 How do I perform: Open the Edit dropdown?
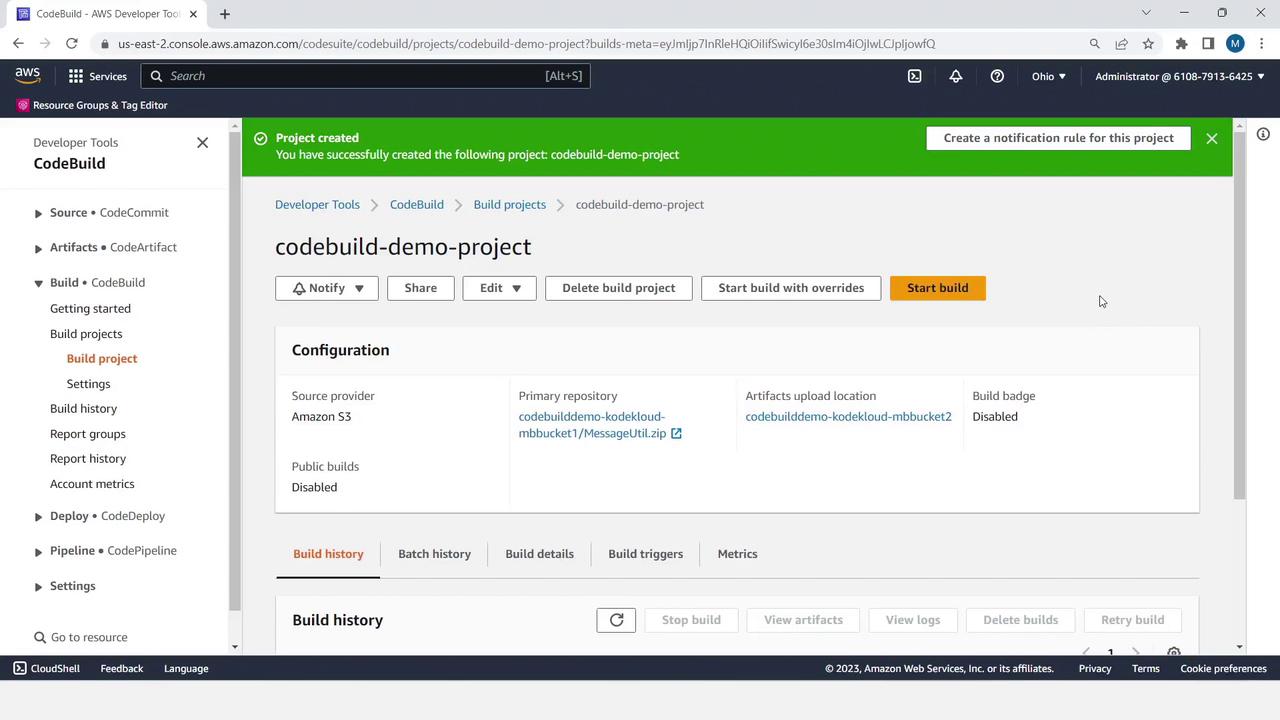[x=499, y=288]
